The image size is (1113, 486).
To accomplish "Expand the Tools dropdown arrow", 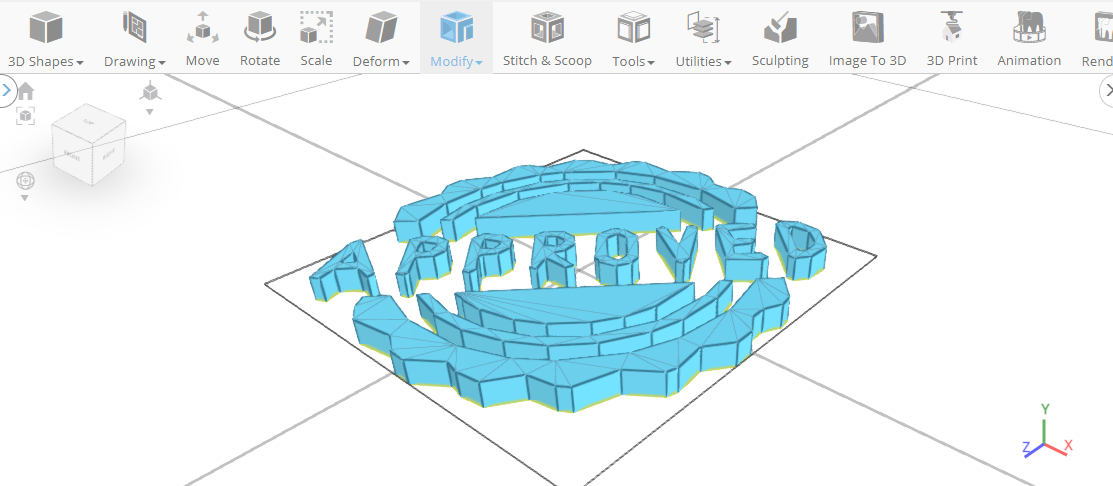I will coord(651,62).
